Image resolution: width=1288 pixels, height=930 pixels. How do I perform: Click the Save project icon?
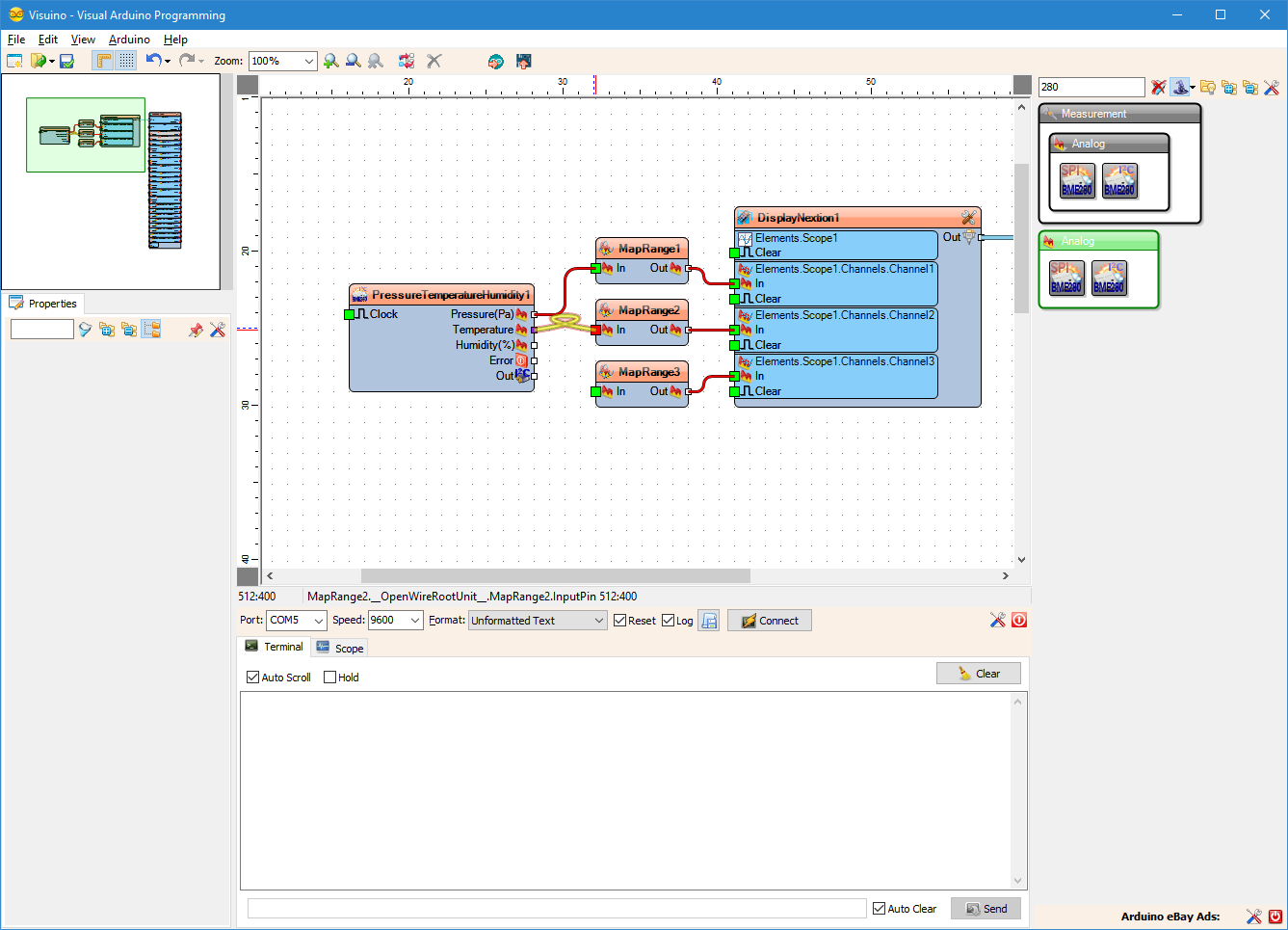[66, 61]
